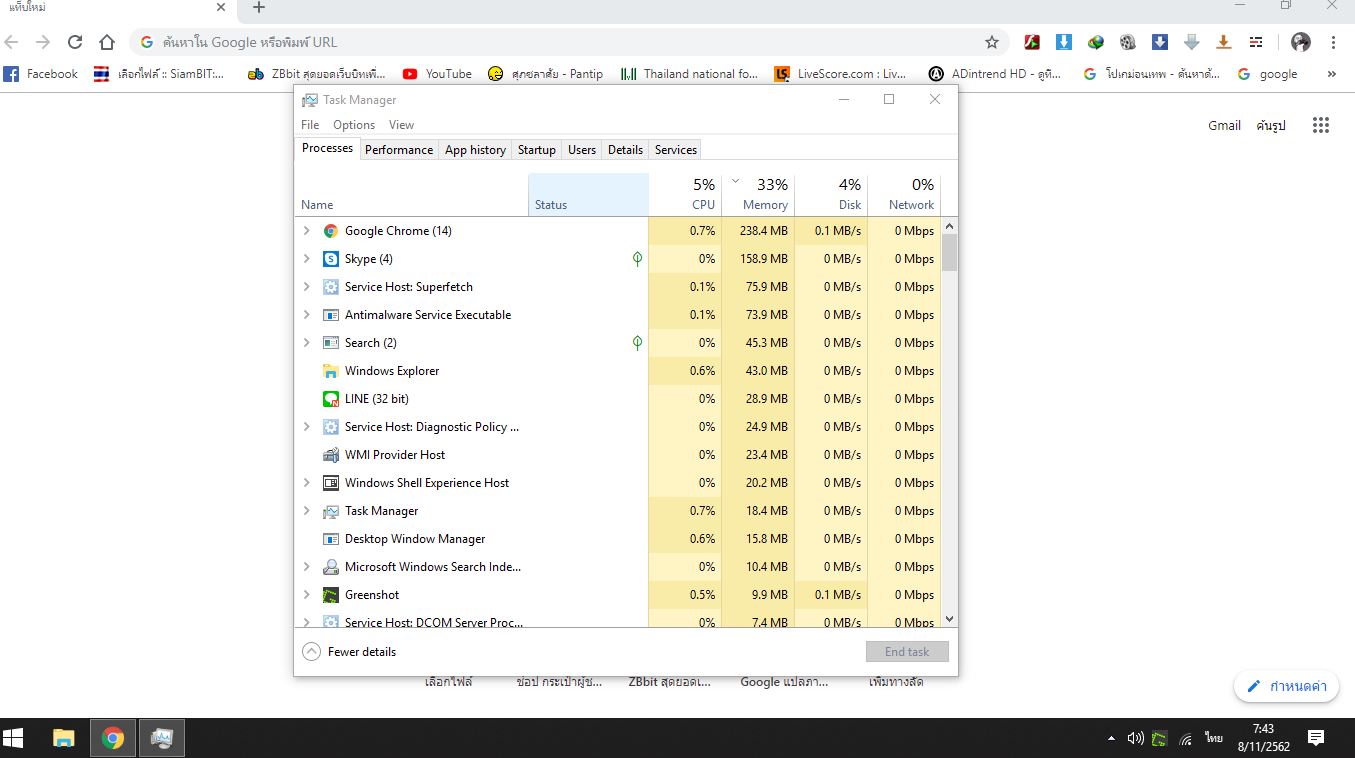Click the Desktop Window Manager icon
This screenshot has width=1355, height=758.
pos(331,539)
